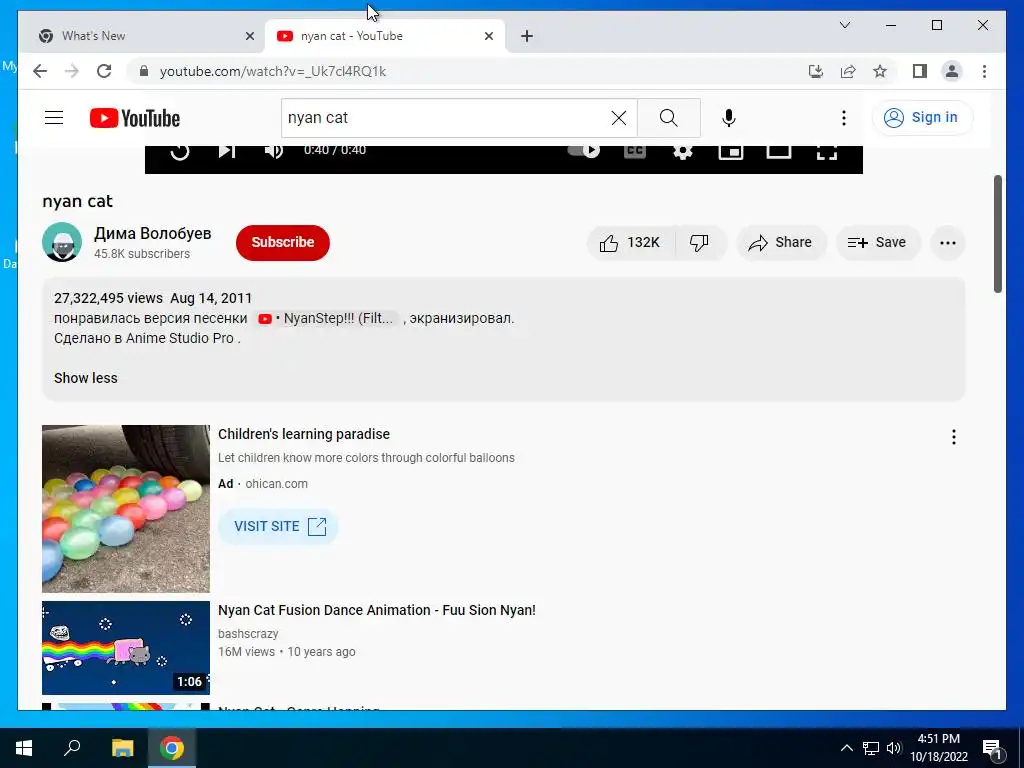Open File Explorer from the taskbar

click(122, 748)
